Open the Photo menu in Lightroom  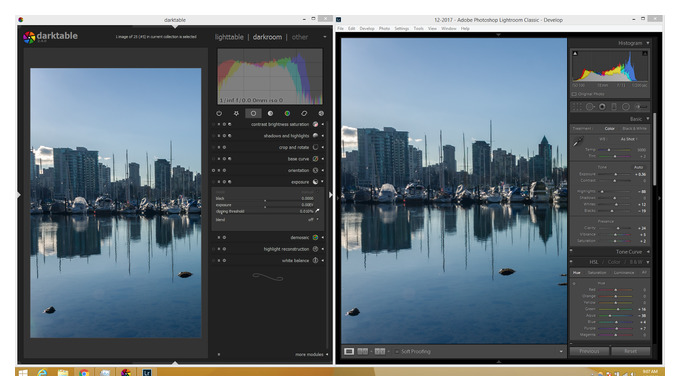(384, 29)
